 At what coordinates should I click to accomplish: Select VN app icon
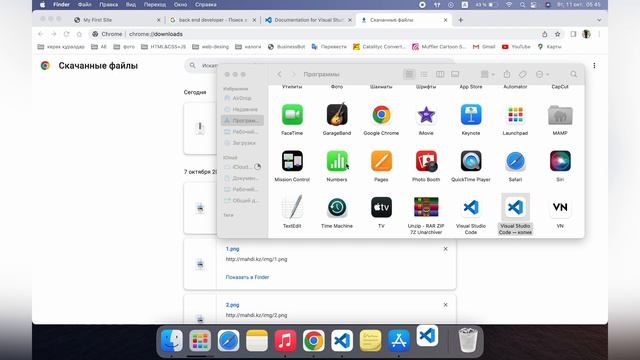coord(560,207)
